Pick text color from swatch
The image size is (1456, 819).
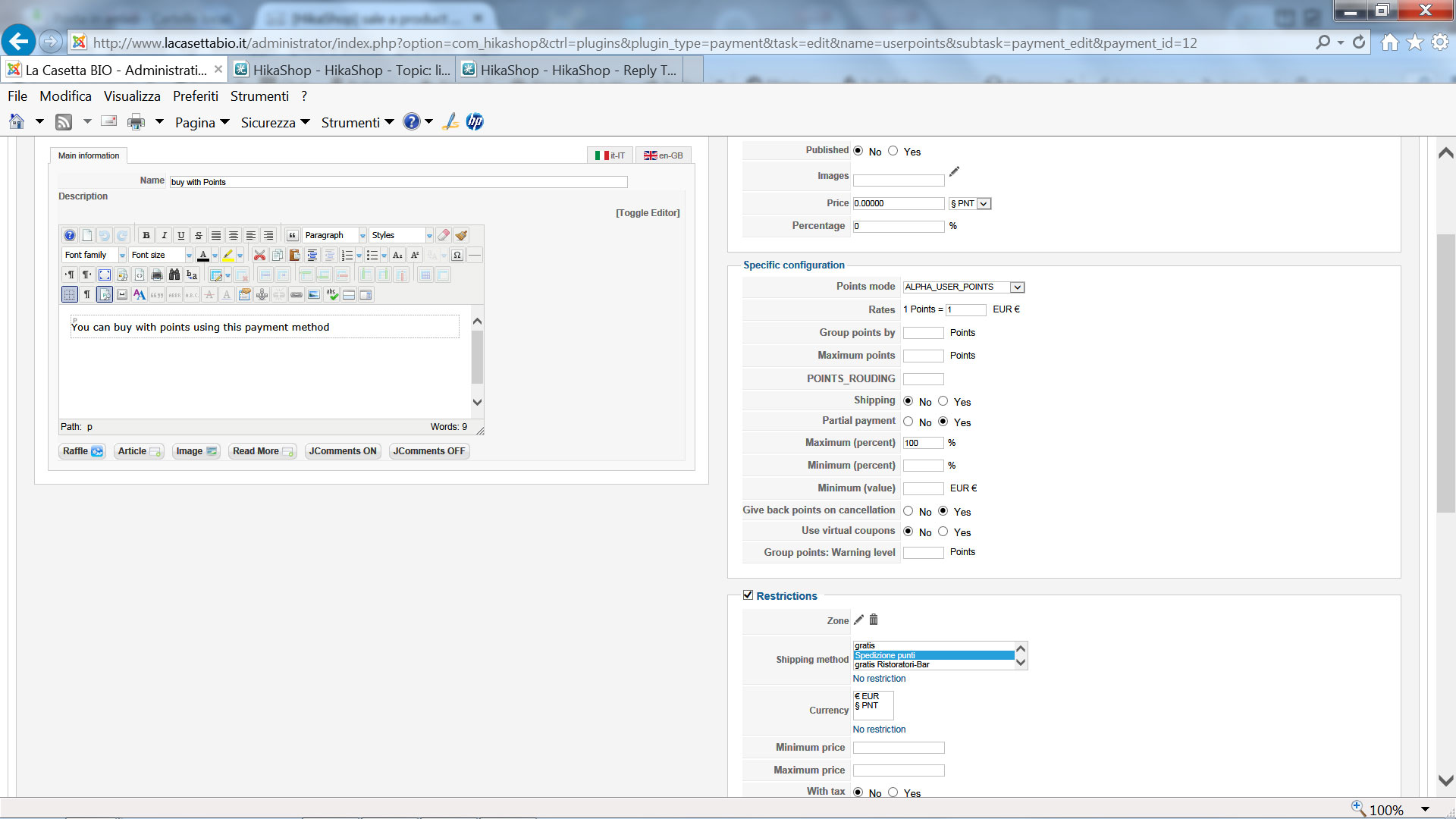203,255
